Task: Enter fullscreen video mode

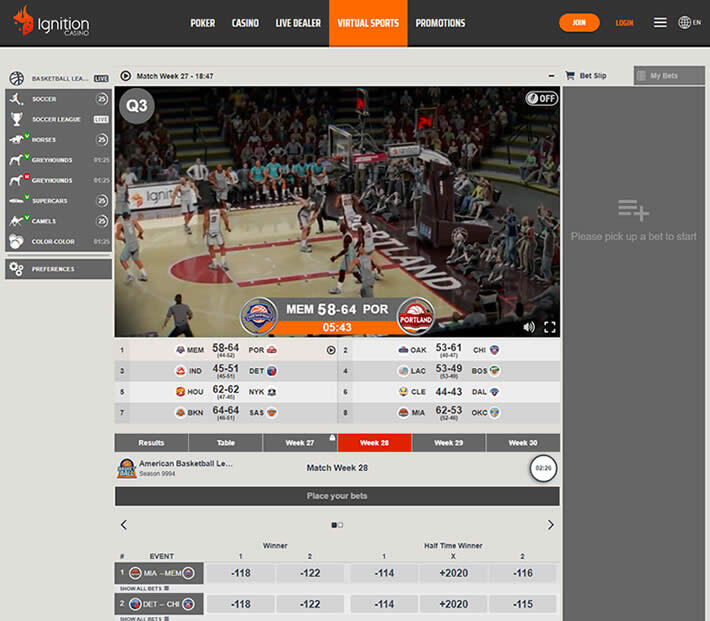Action: point(550,327)
